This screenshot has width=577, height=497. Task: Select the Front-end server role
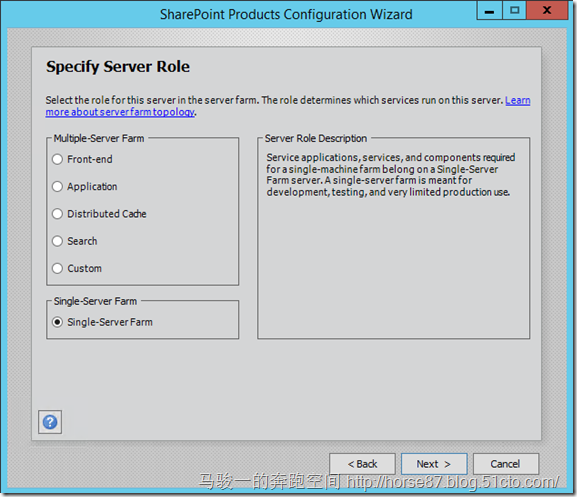click(57, 159)
